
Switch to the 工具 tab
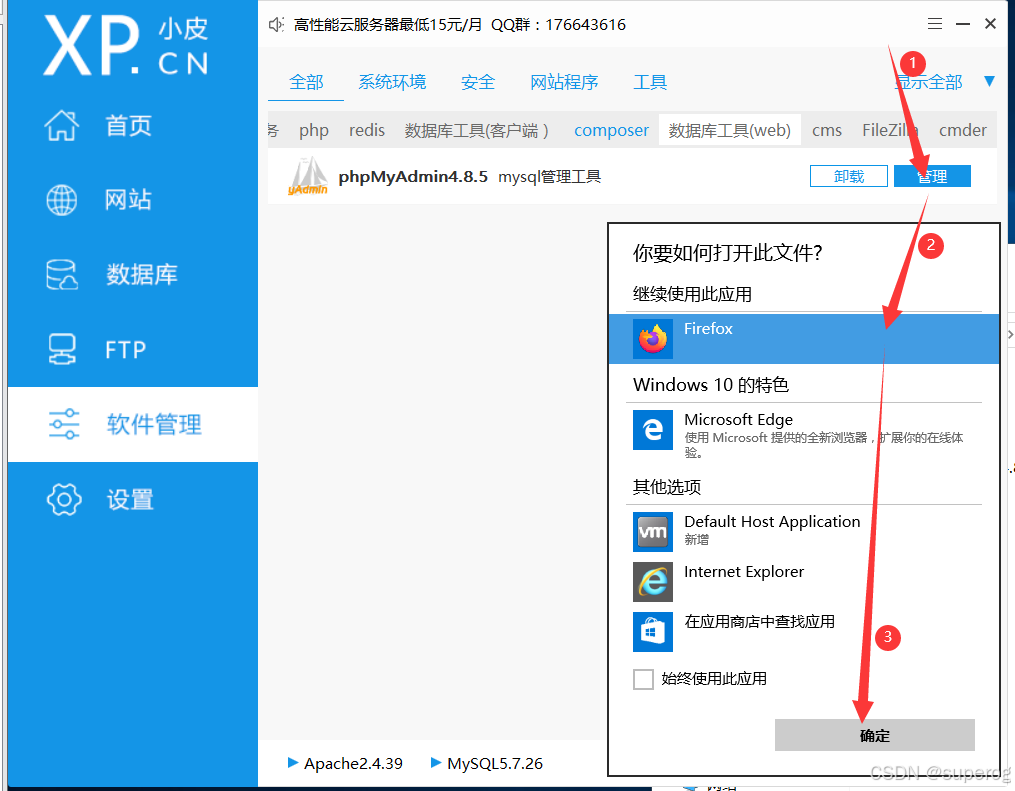tap(650, 82)
